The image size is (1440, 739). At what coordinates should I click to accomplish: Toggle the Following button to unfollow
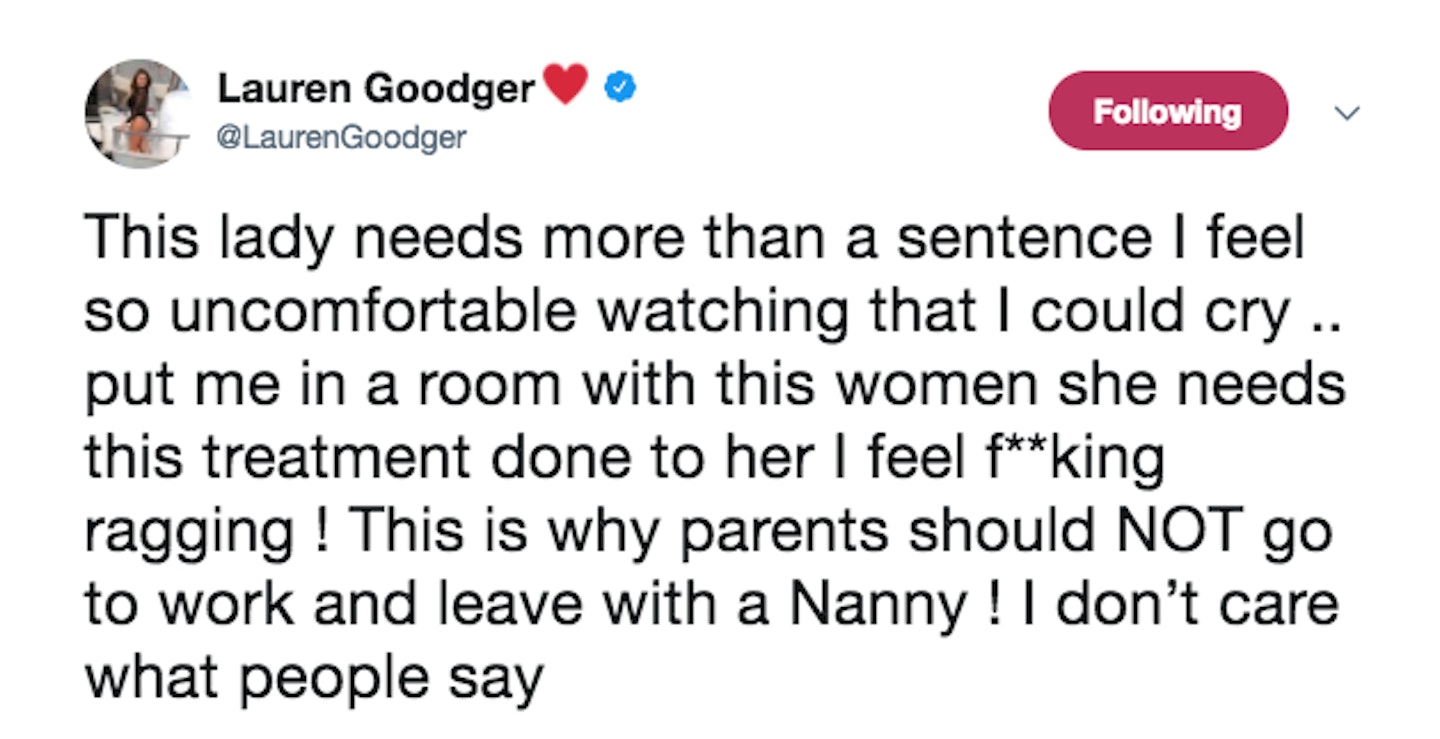pos(1166,111)
